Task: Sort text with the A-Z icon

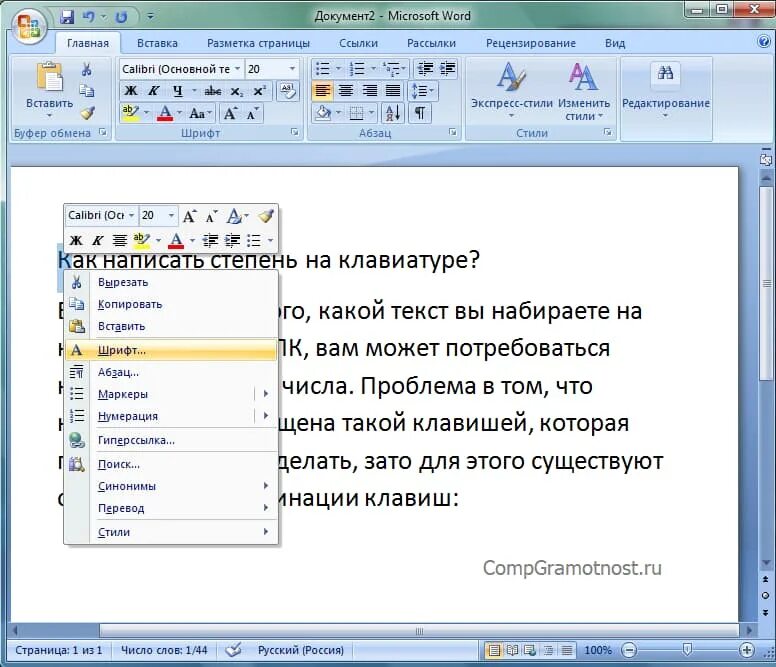Action: tap(393, 113)
